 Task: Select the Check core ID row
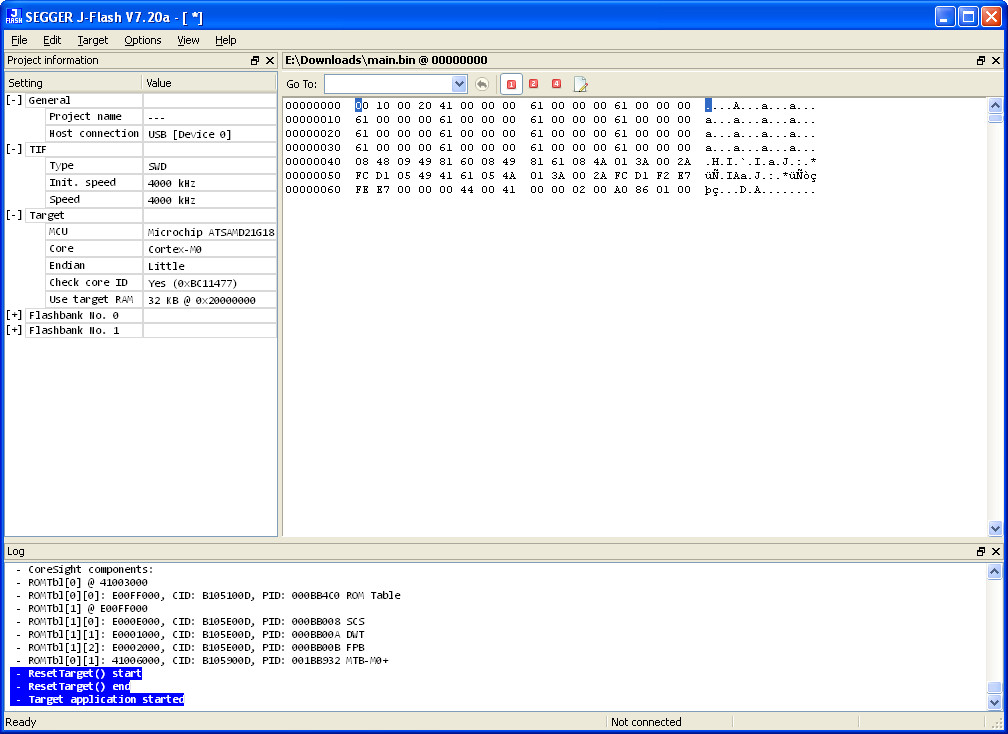coord(161,283)
